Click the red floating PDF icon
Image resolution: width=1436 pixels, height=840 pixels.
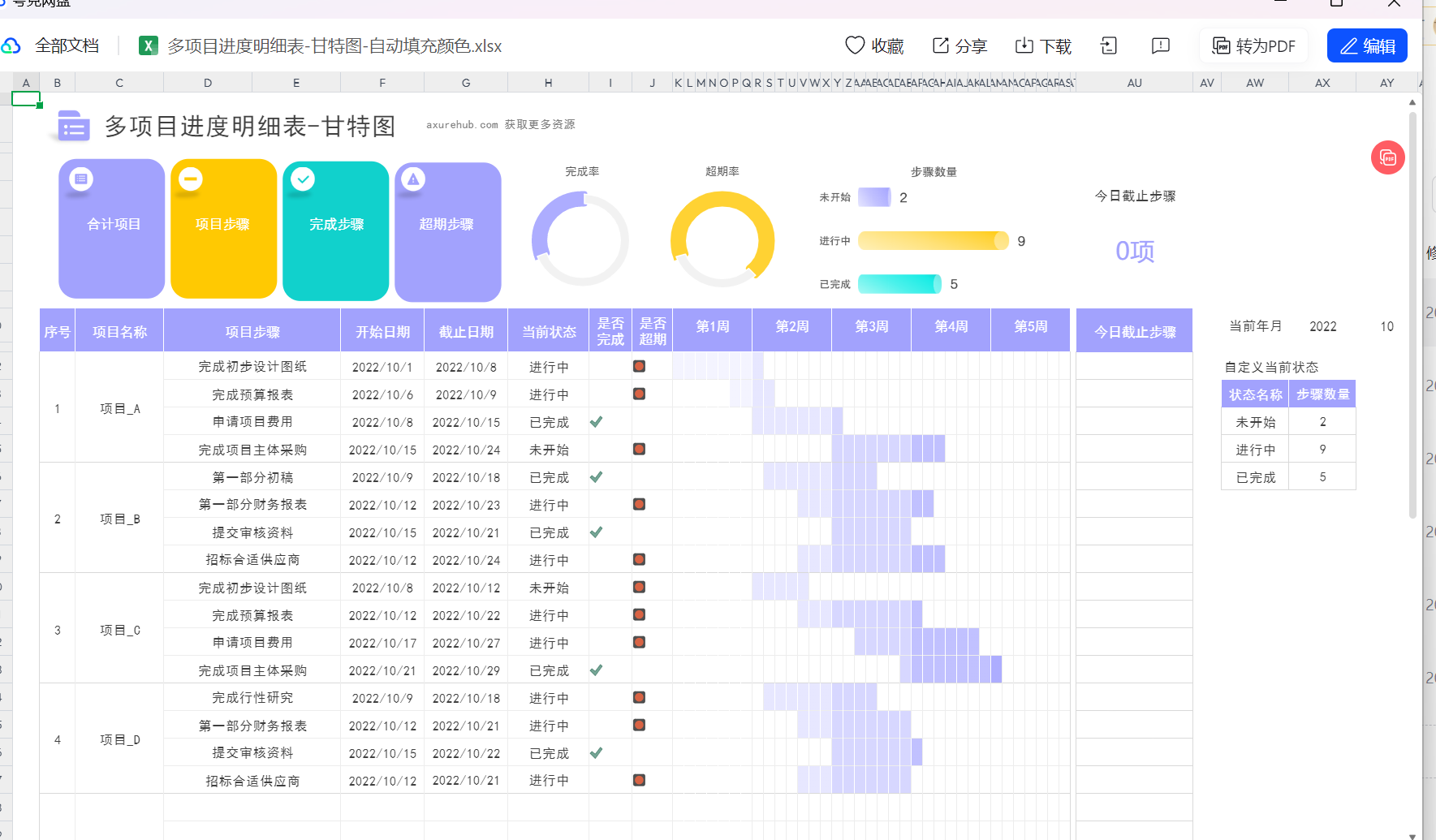[x=1388, y=157]
